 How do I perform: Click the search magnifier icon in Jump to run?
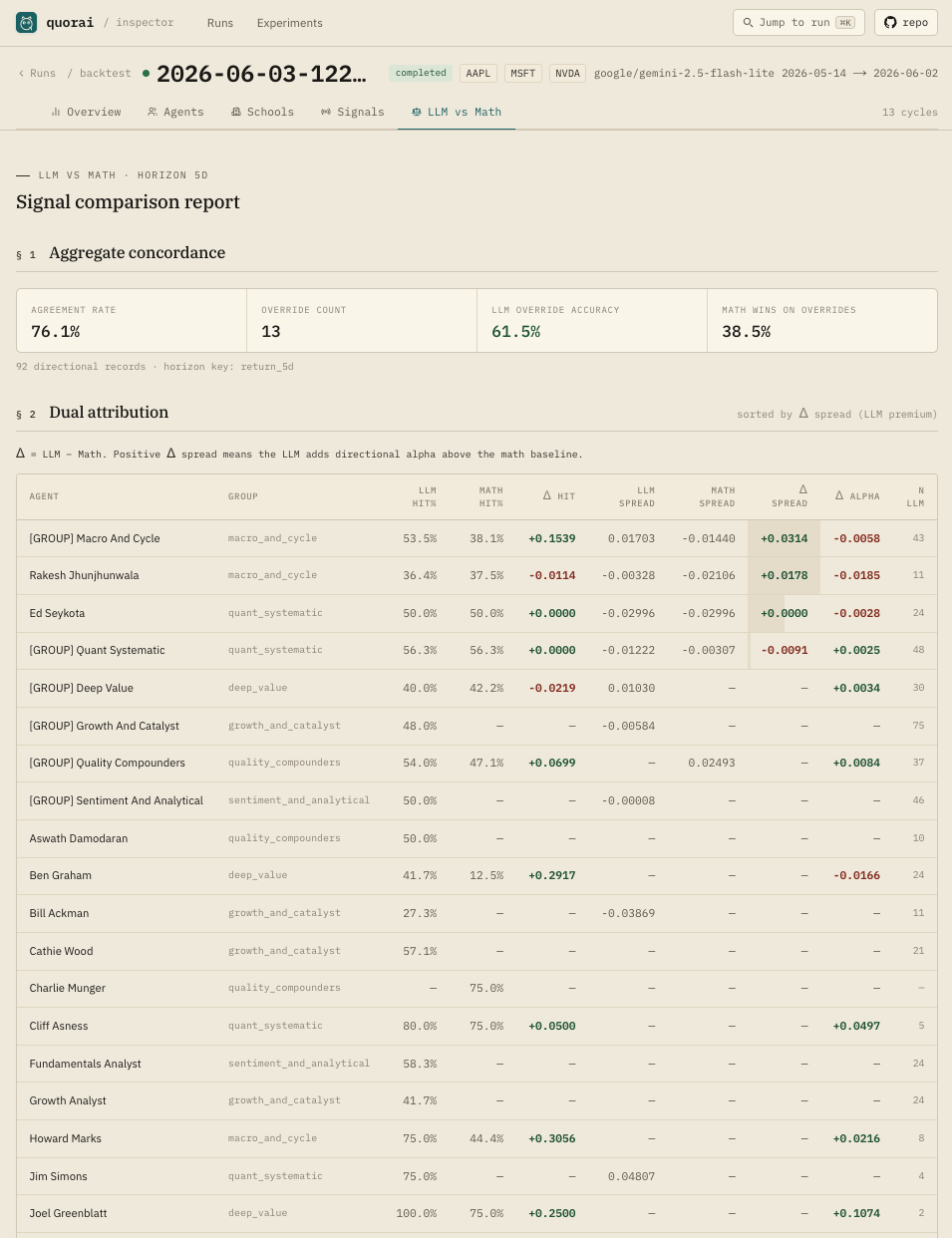click(x=748, y=22)
